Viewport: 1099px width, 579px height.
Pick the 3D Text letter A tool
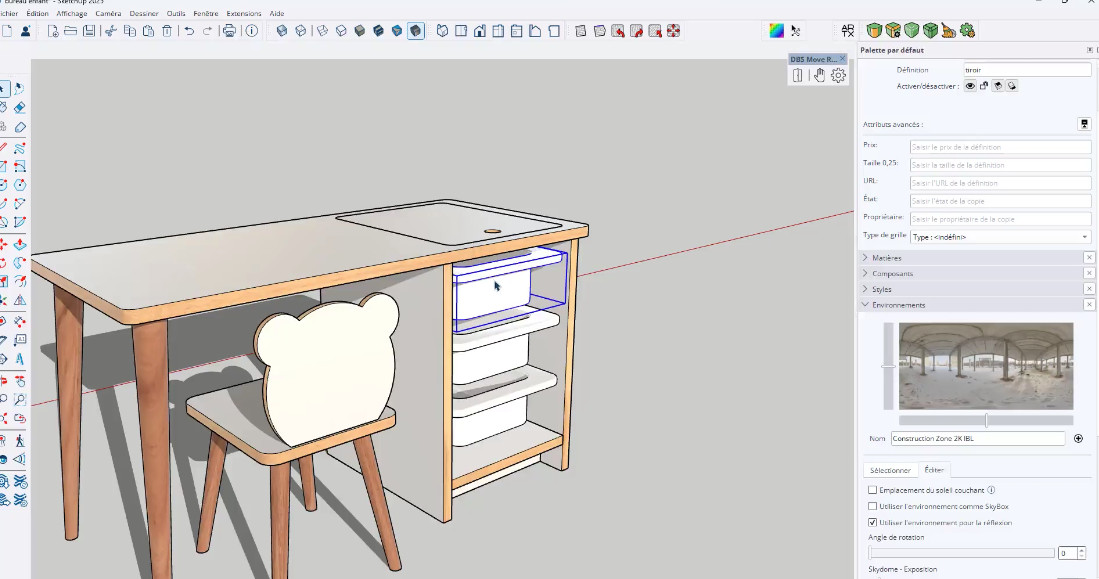tap(20, 359)
